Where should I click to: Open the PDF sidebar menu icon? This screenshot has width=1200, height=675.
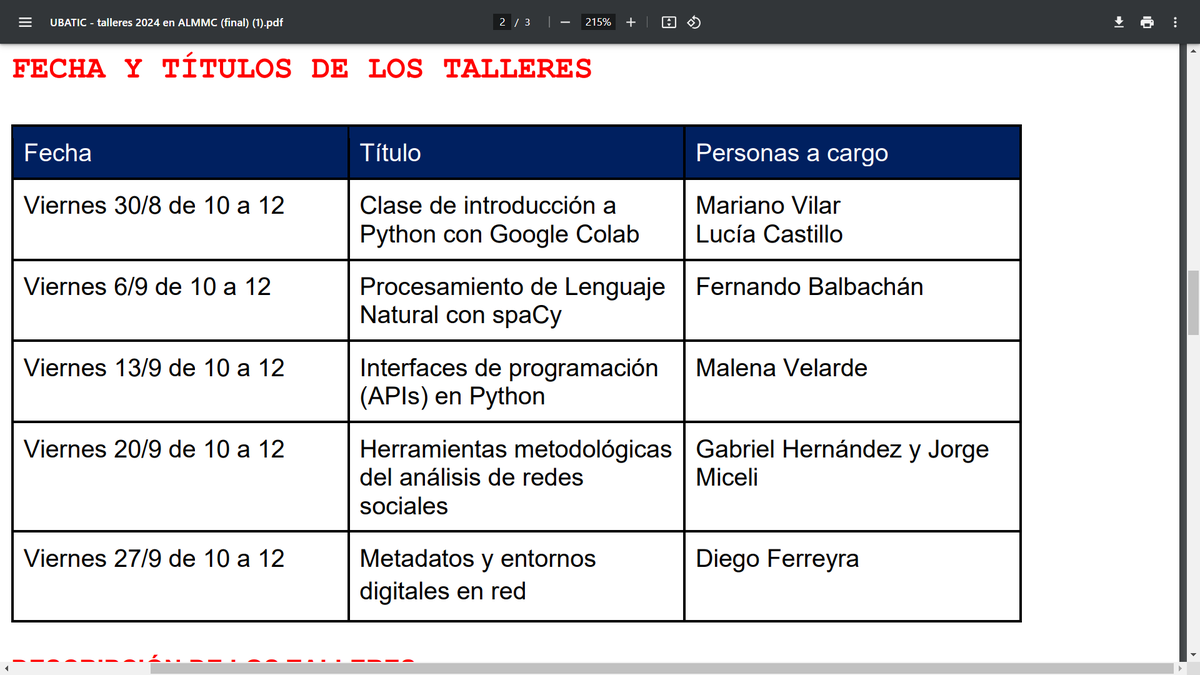26,21
